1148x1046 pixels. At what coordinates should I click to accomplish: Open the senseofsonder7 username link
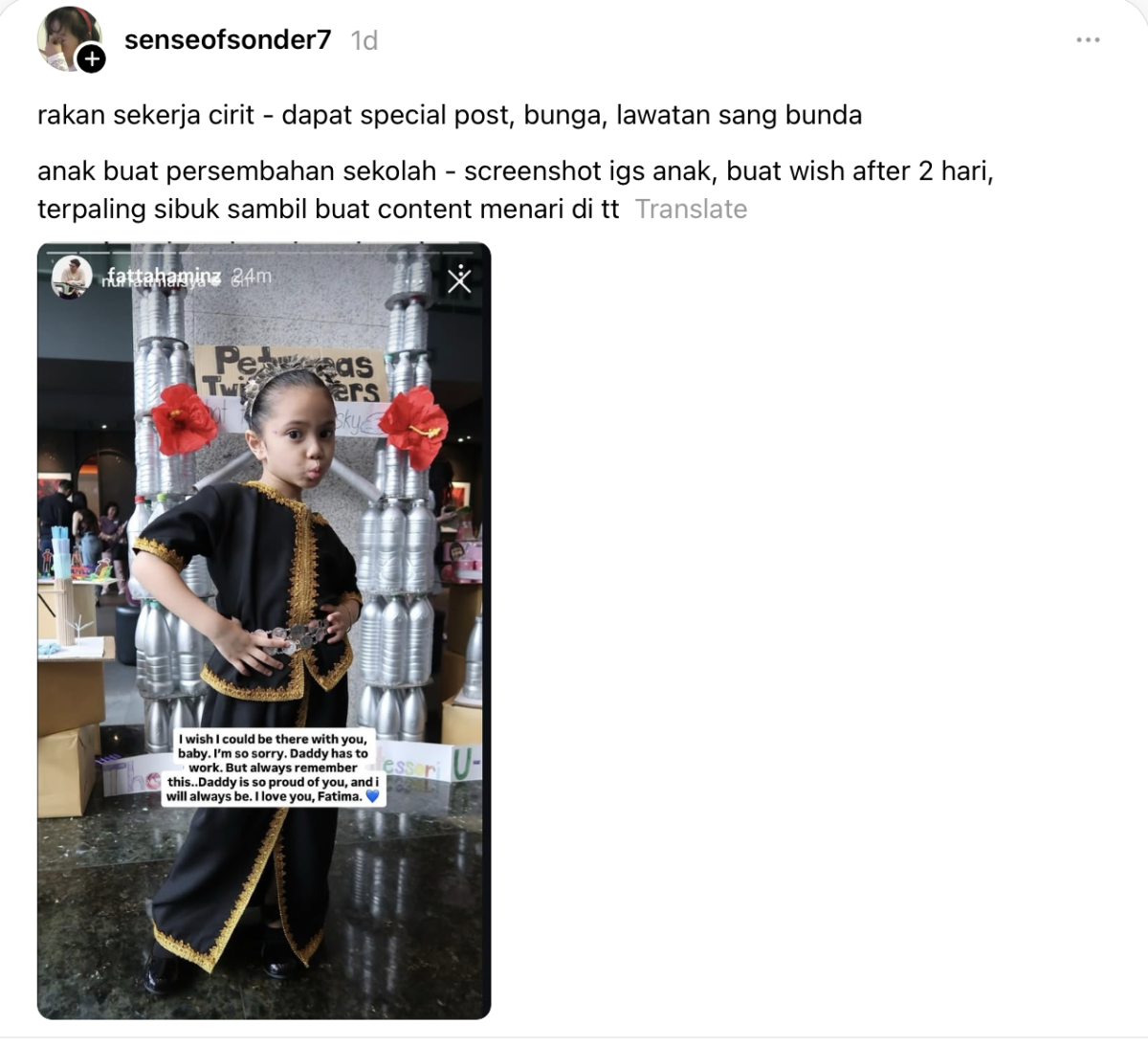coord(228,39)
